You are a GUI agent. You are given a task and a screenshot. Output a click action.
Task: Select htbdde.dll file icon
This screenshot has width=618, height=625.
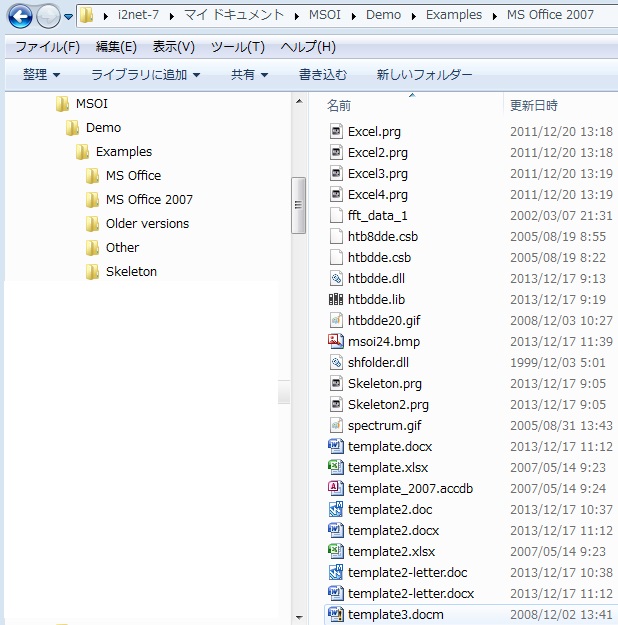click(x=336, y=278)
